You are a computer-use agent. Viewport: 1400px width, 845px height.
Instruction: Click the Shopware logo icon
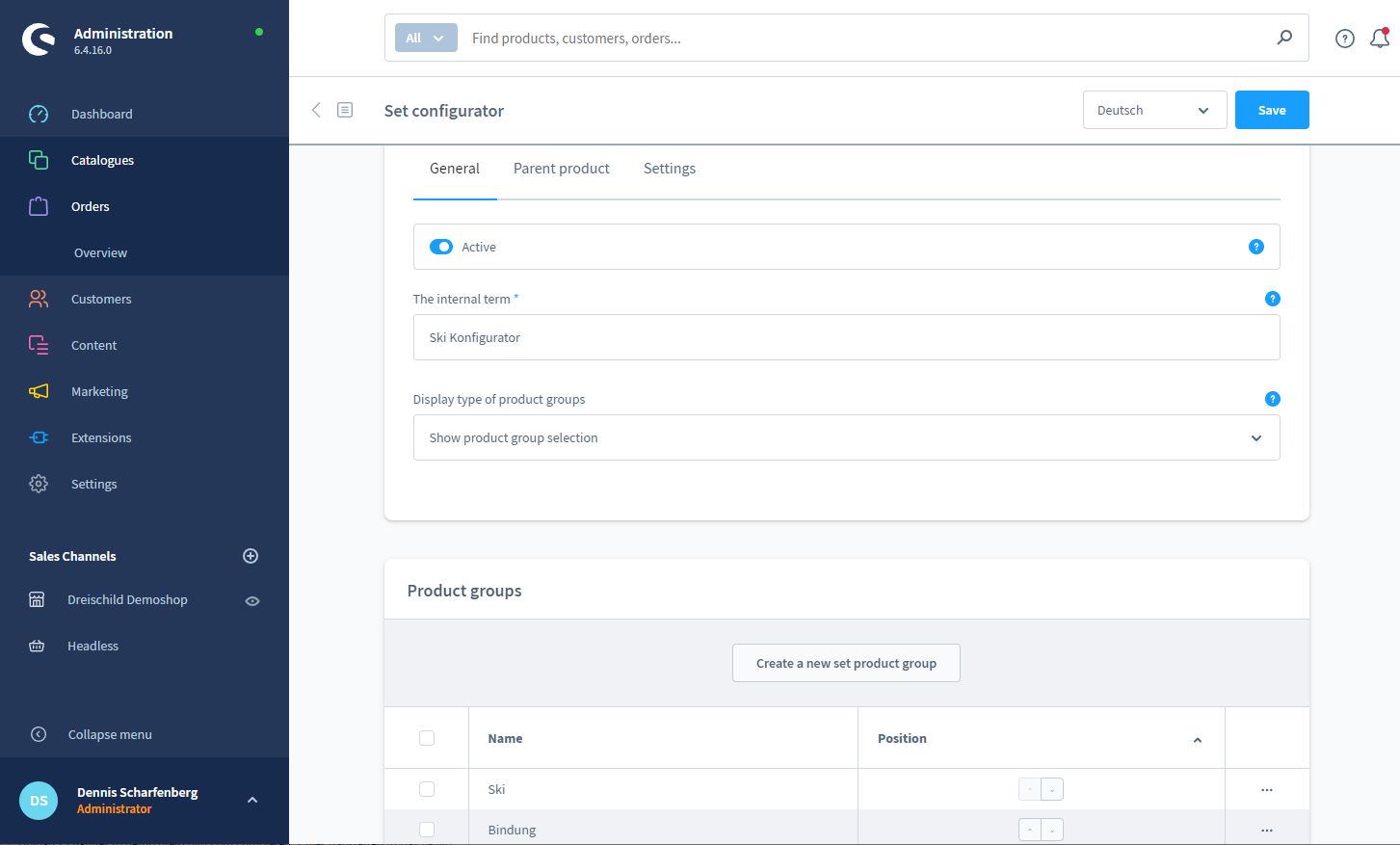pyautogui.click(x=39, y=40)
